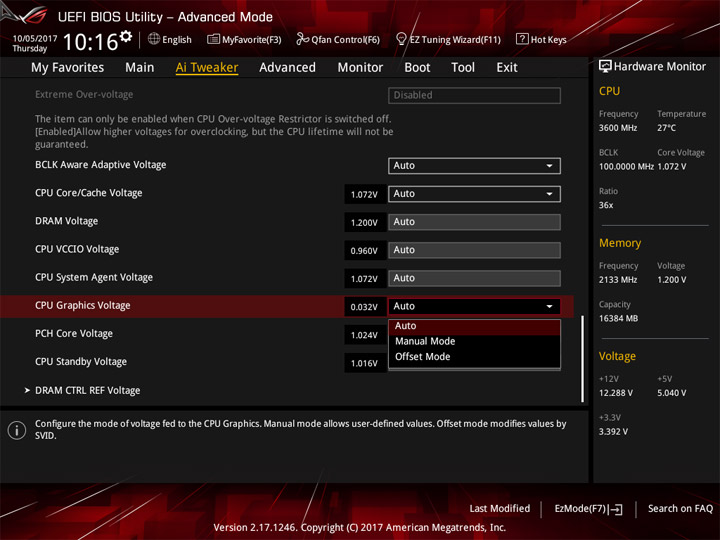Click the Hardware Monitor screen icon
Viewport: 720px width, 540px height.
click(x=605, y=67)
